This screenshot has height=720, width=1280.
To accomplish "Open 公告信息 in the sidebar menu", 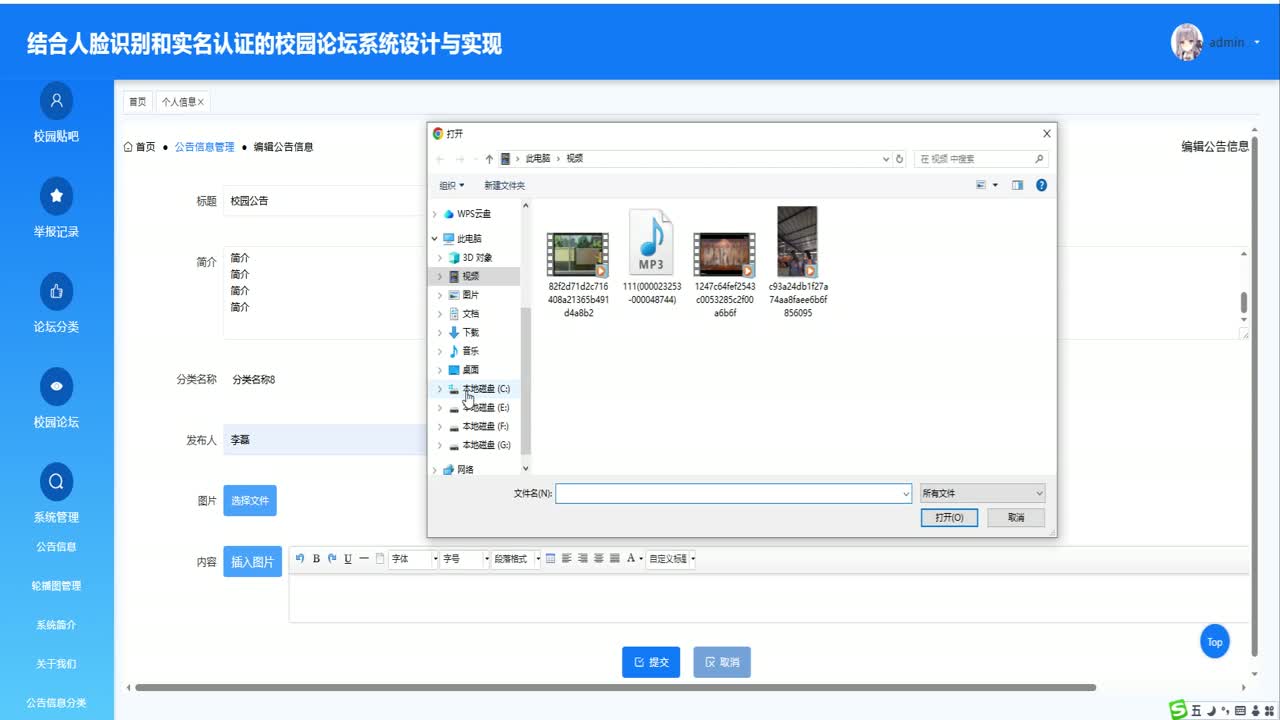I will (56, 547).
